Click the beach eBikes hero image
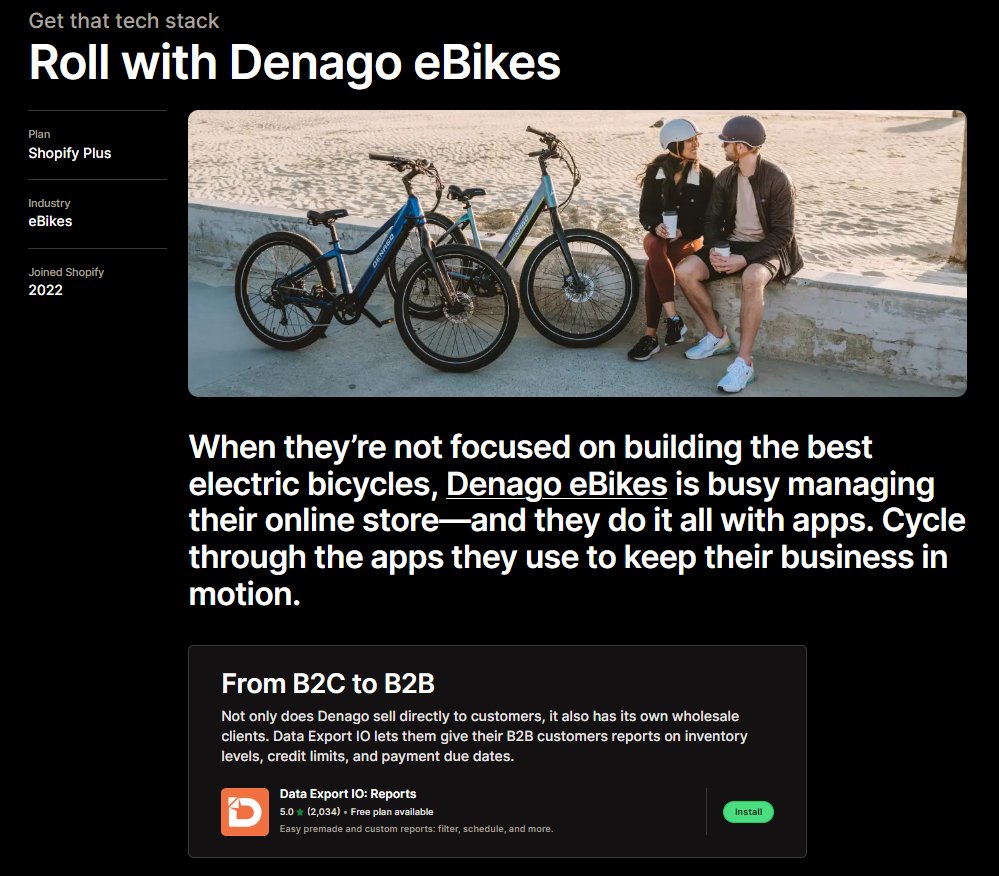999x876 pixels. point(577,254)
